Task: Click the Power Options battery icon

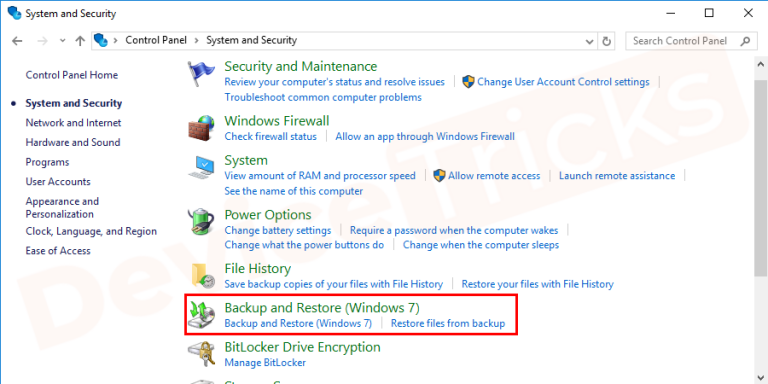Action: point(201,223)
